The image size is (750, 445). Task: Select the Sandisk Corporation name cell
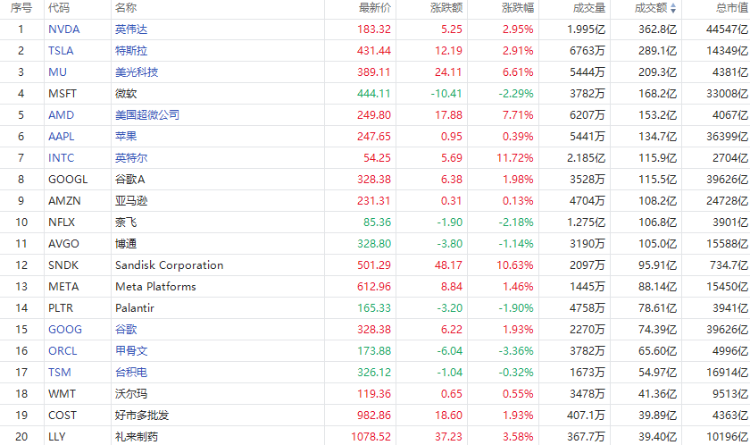point(169,265)
